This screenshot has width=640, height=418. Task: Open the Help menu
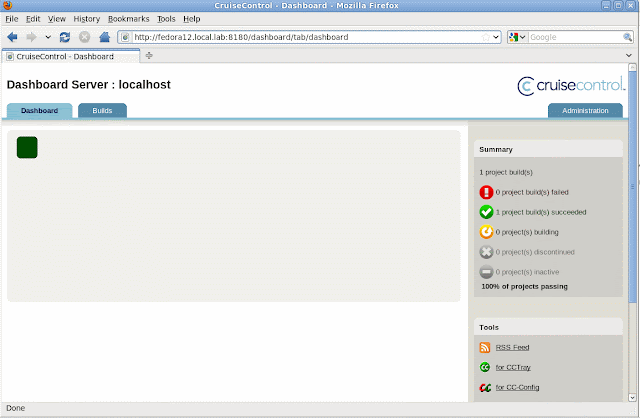pyautogui.click(x=191, y=19)
